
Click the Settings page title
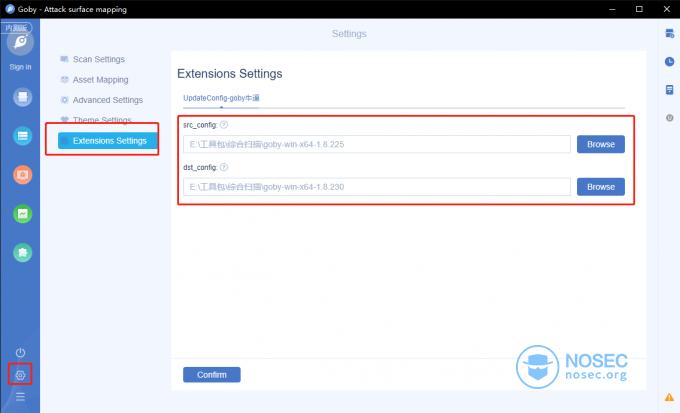[x=349, y=34]
